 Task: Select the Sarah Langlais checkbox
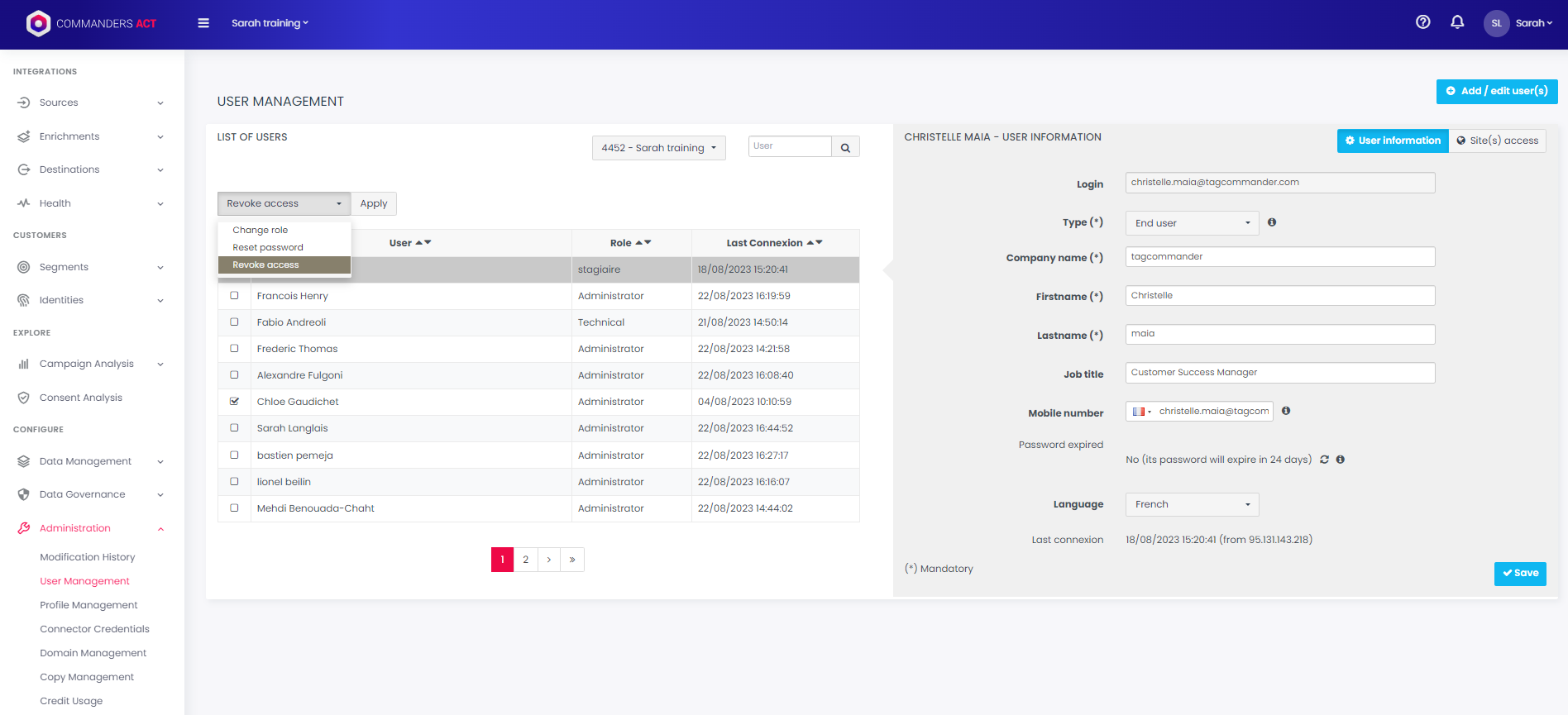(235, 428)
